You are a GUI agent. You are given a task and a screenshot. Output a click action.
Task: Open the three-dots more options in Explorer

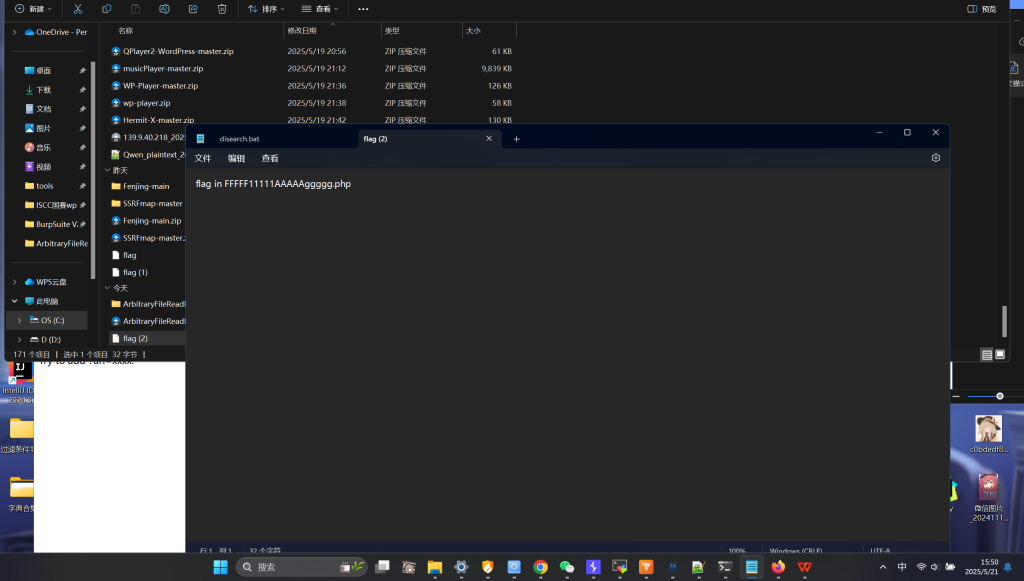pyautogui.click(x=363, y=9)
